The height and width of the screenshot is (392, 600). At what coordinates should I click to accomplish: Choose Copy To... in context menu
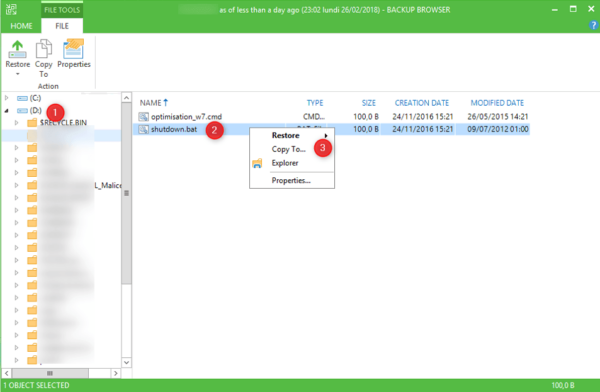click(x=289, y=149)
